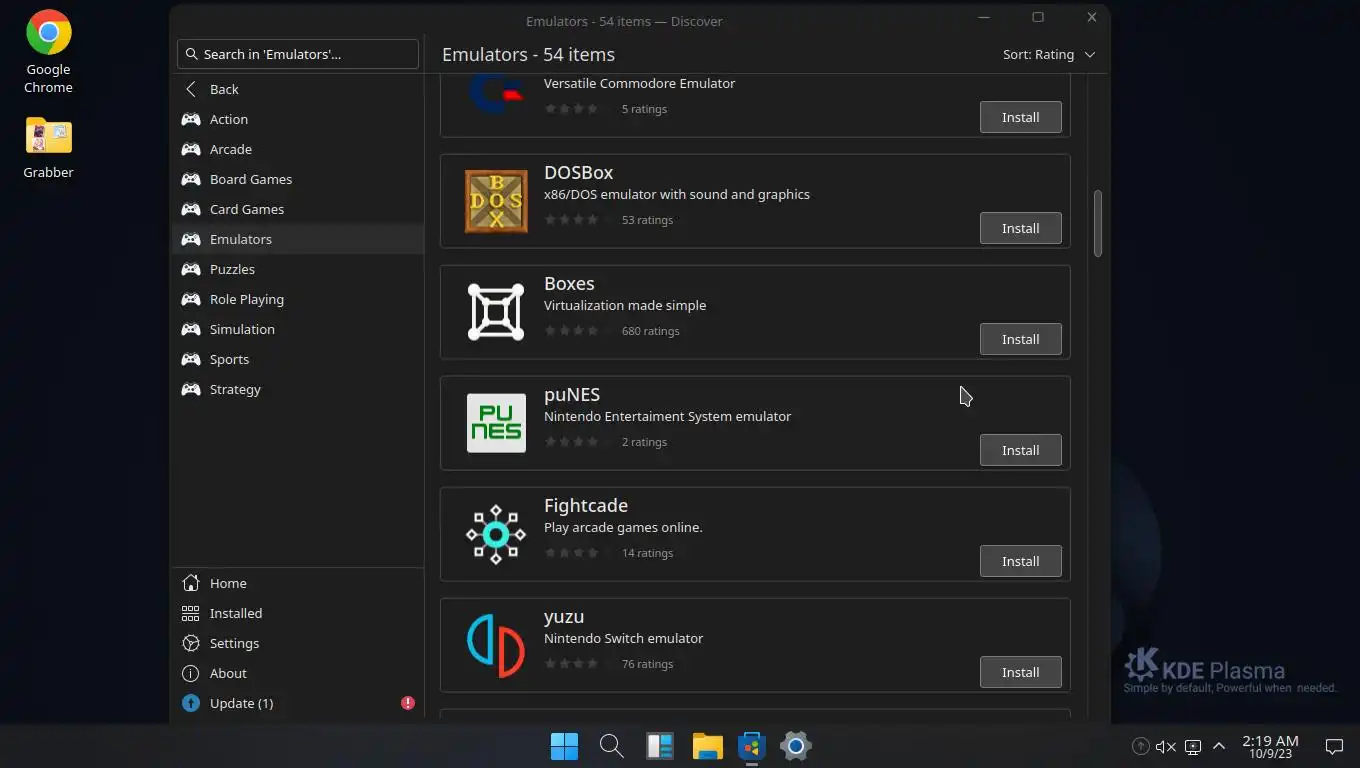The height and width of the screenshot is (768, 1360).
Task: Click the gamepad icon beside Action
Action: point(191,119)
